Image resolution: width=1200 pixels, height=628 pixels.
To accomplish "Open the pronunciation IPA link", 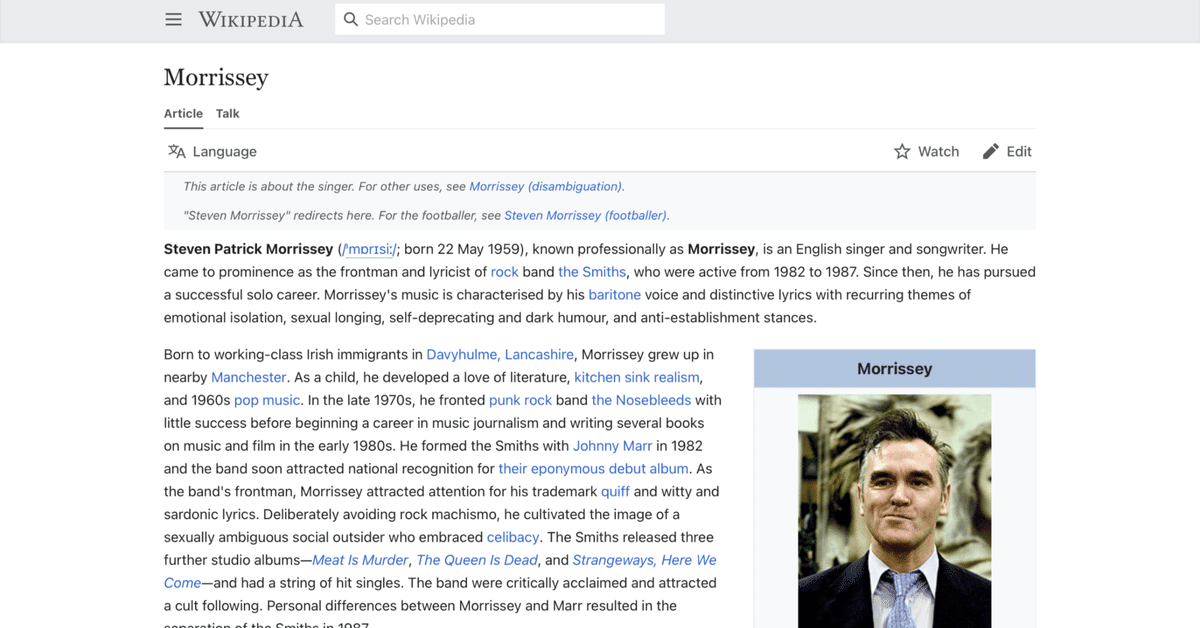I will tap(369, 249).
